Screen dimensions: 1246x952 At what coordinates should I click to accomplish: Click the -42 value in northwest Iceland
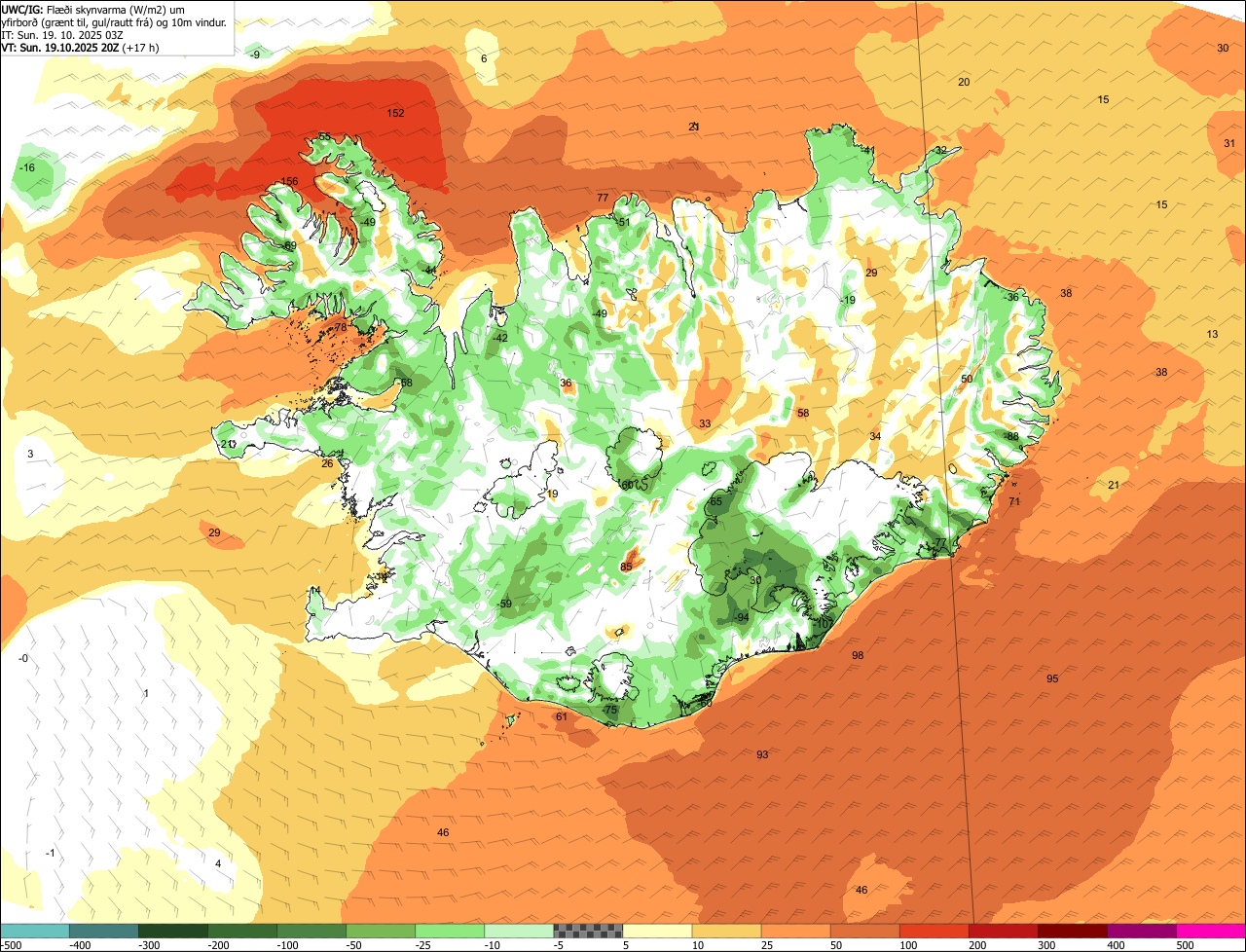point(499,338)
